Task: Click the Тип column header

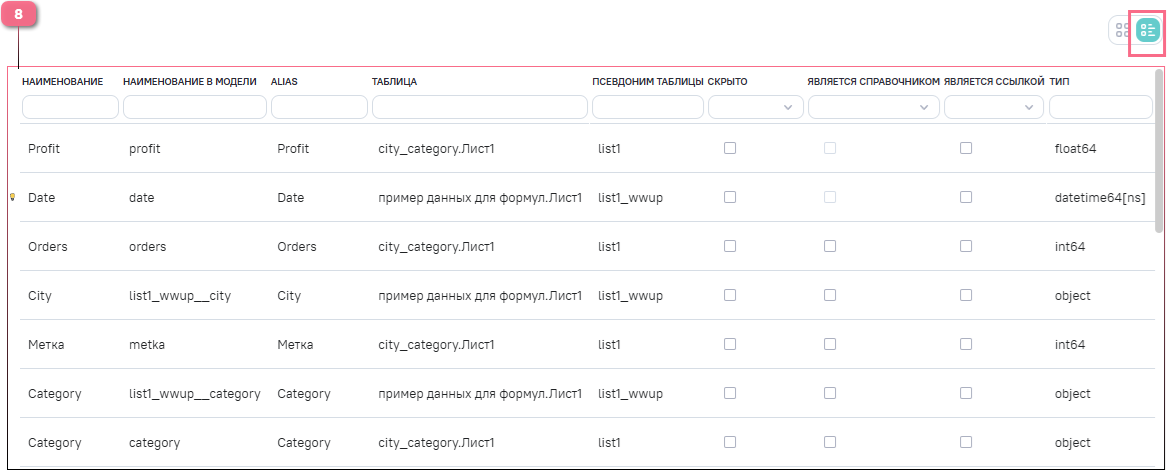Action: click(x=1059, y=81)
